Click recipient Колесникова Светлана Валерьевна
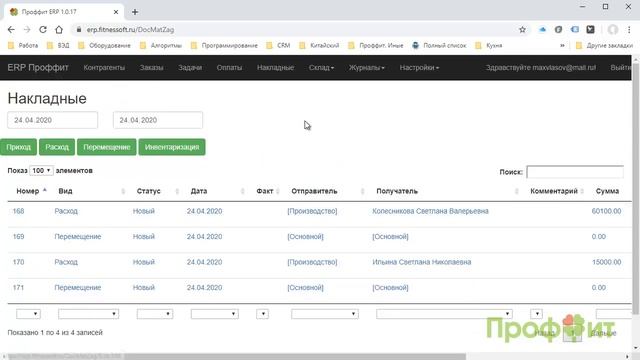 tap(430, 211)
